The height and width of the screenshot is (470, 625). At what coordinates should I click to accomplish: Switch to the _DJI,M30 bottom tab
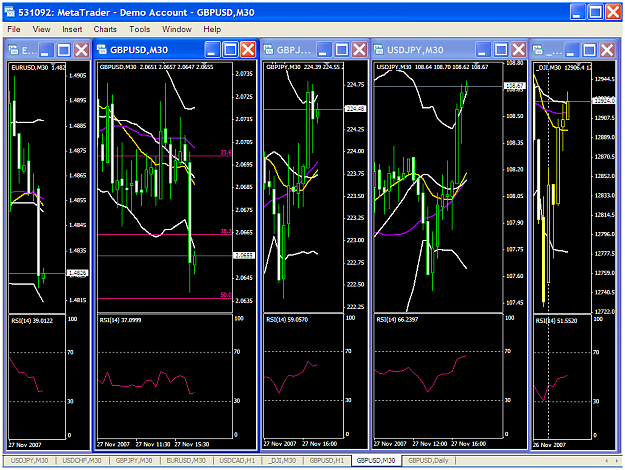click(x=282, y=460)
